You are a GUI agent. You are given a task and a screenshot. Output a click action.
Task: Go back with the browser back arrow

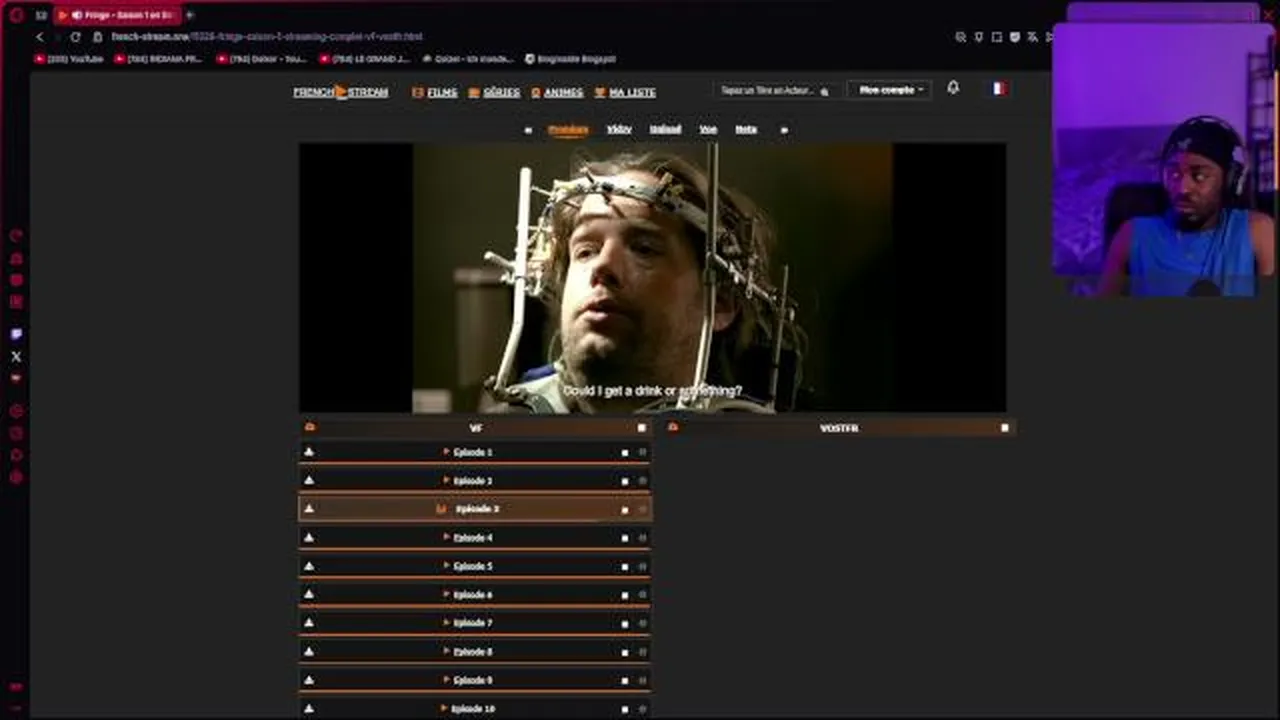40,37
